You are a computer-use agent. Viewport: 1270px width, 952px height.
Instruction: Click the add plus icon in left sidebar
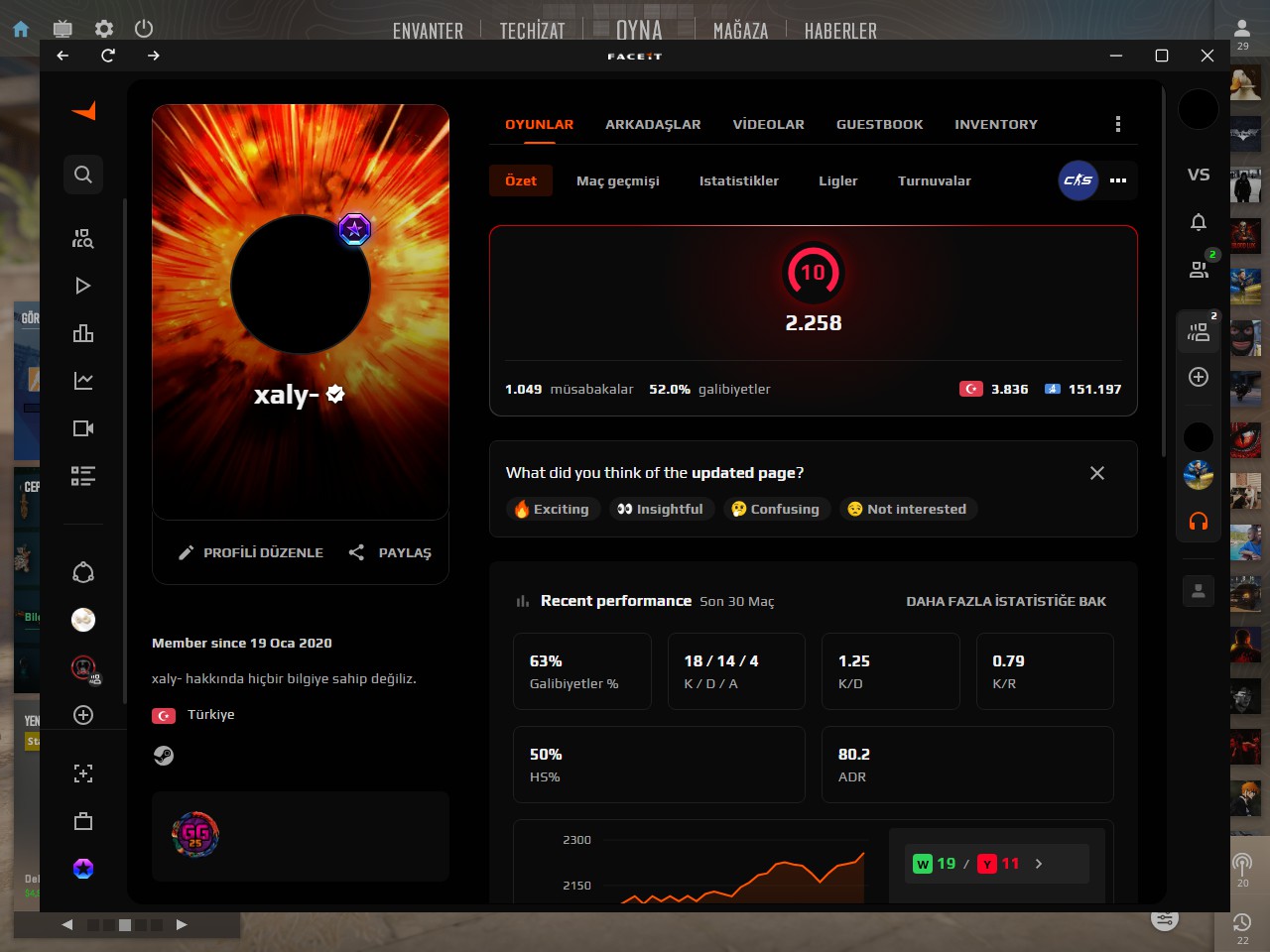(x=83, y=715)
